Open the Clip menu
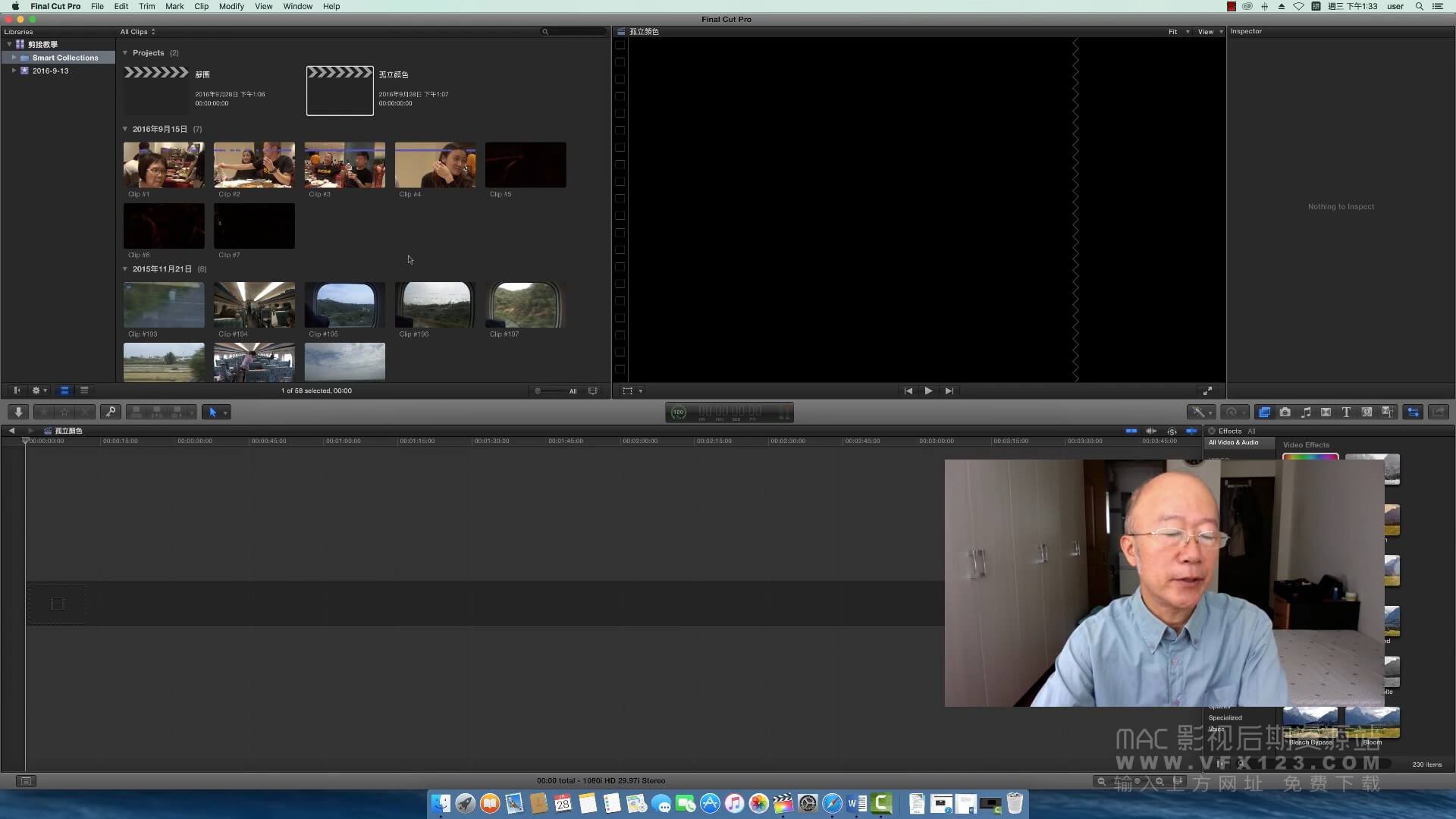This screenshot has height=819, width=1456. point(201,6)
